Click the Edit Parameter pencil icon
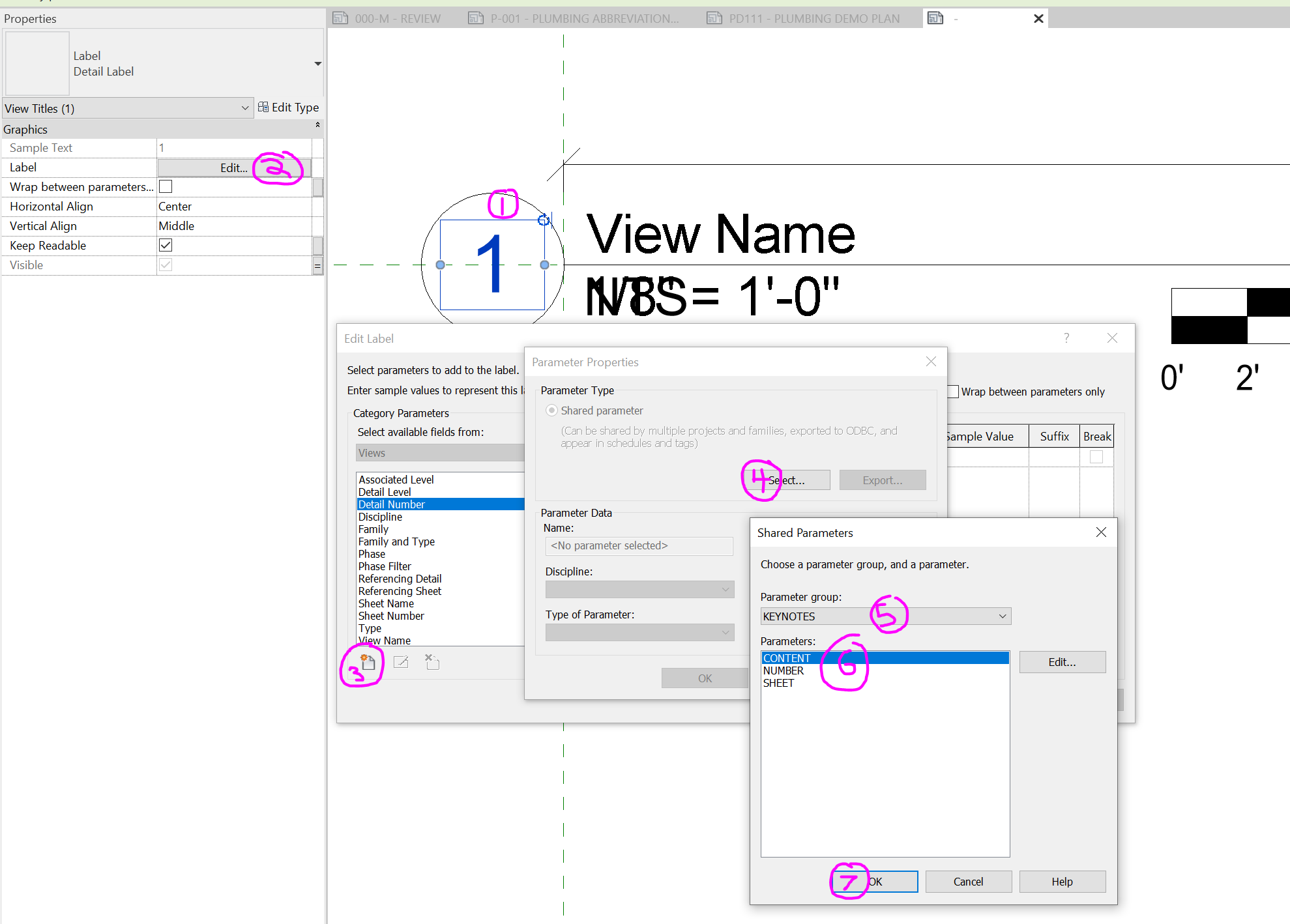This screenshot has height=924, width=1290. [x=401, y=663]
